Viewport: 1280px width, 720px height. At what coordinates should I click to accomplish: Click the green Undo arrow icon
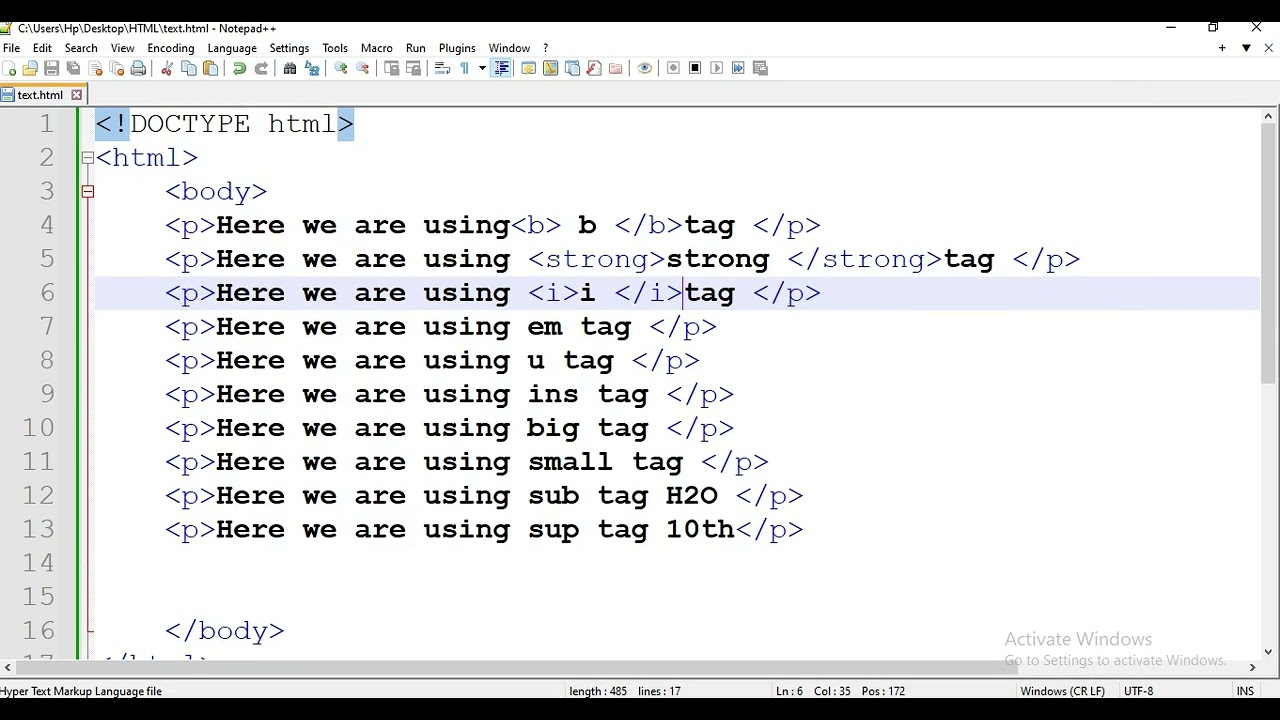pos(239,68)
